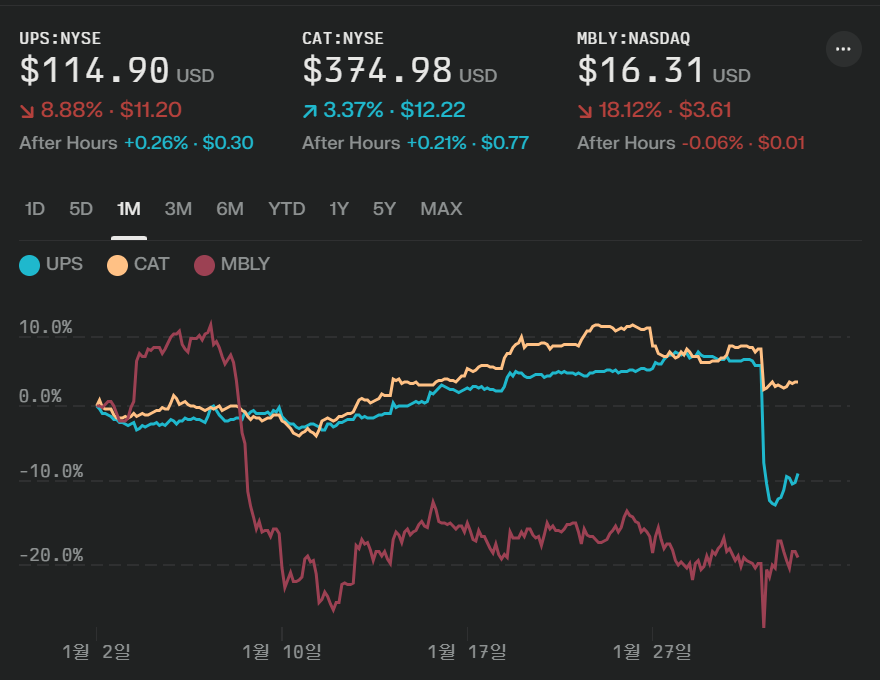Select the 1M time range tab
880x680 pixels.
(x=129, y=209)
